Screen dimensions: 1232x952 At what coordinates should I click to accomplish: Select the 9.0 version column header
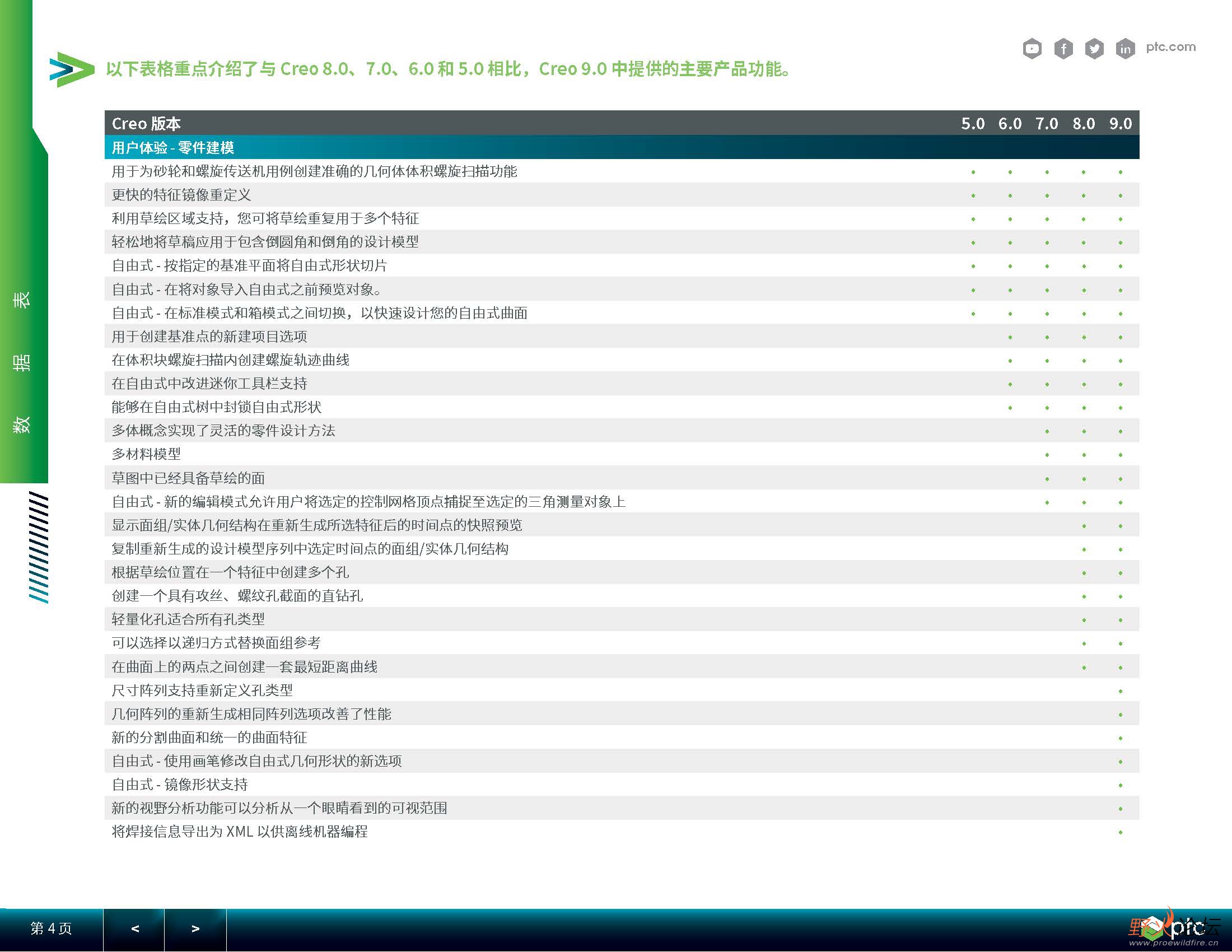[1121, 124]
